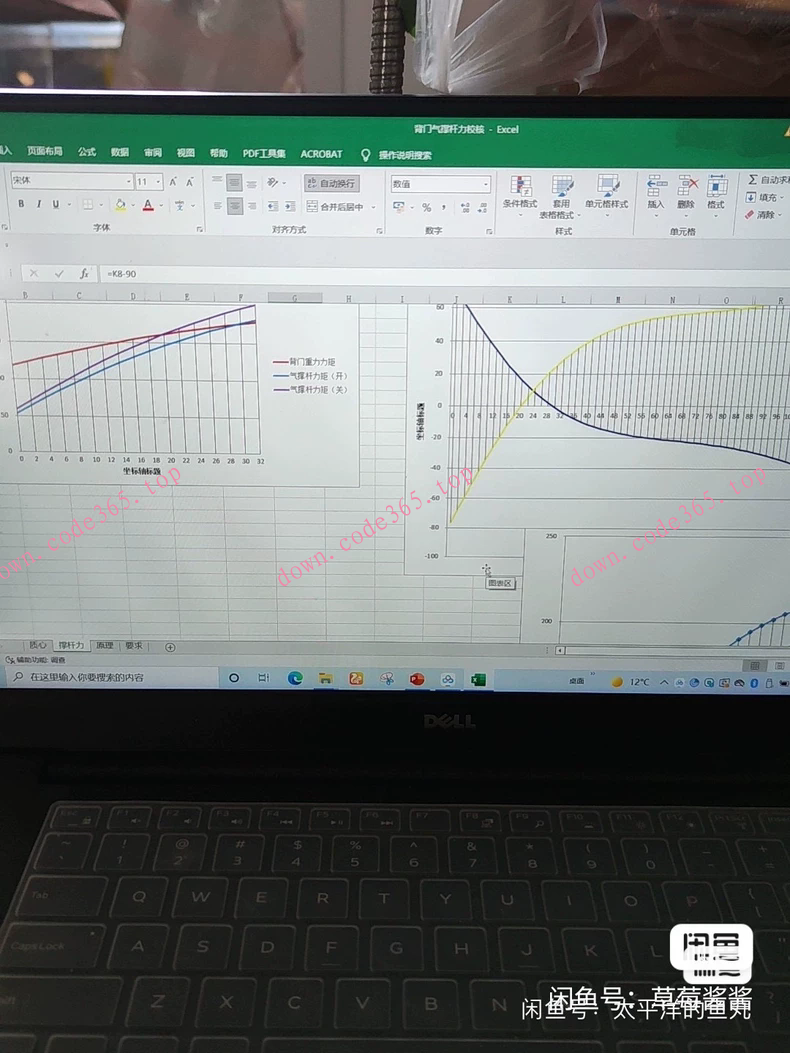Click the formula bar containing =K8-90
790x1053 pixels.
[x=443, y=274]
